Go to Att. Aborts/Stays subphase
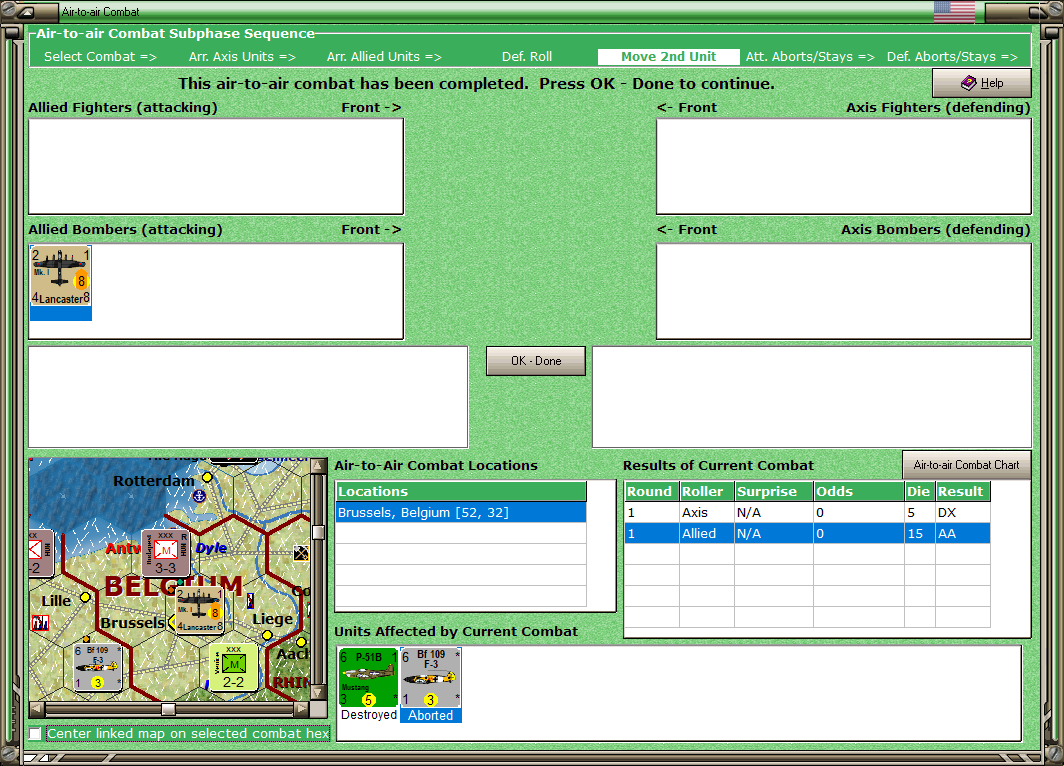This screenshot has height=766, width=1064. pos(810,57)
